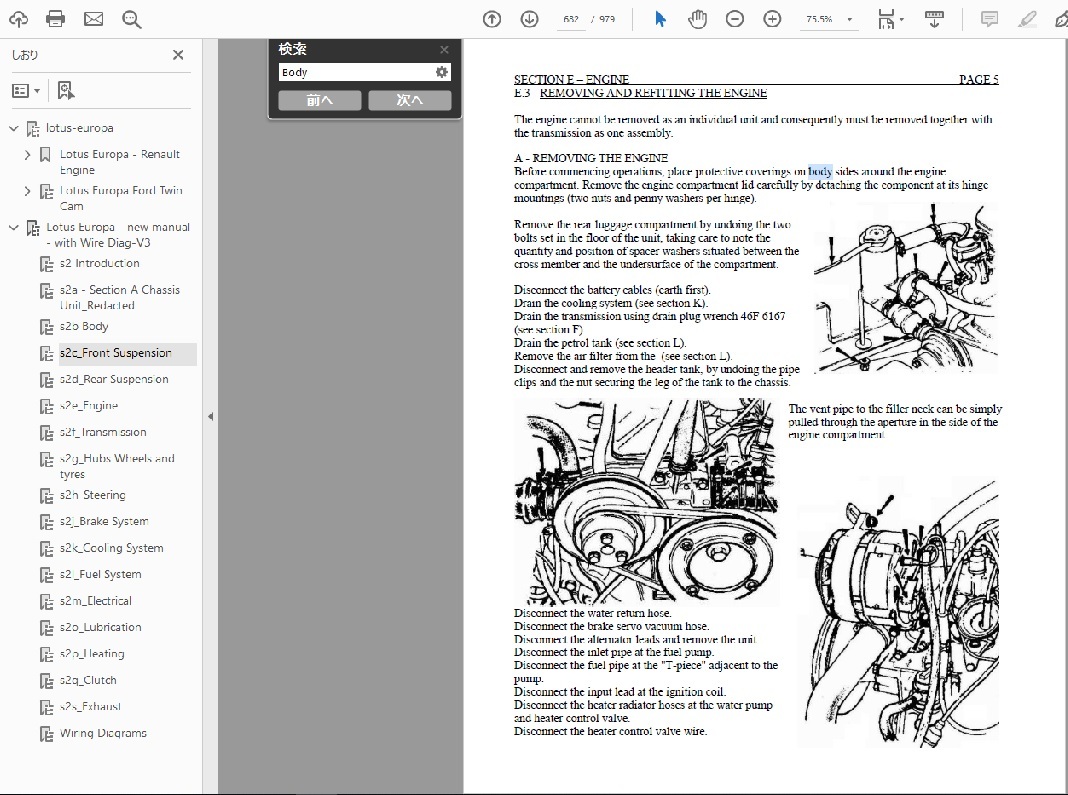
Task: Expand the Lotus Europa - Renault Engine bookmark
Action: coord(27,155)
